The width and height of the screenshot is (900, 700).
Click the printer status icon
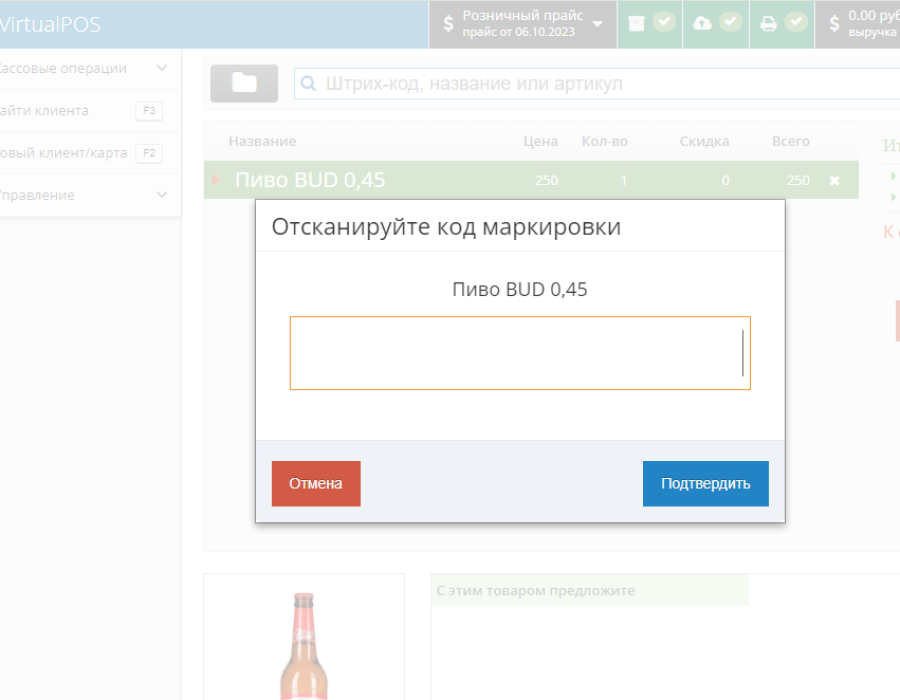[768, 24]
